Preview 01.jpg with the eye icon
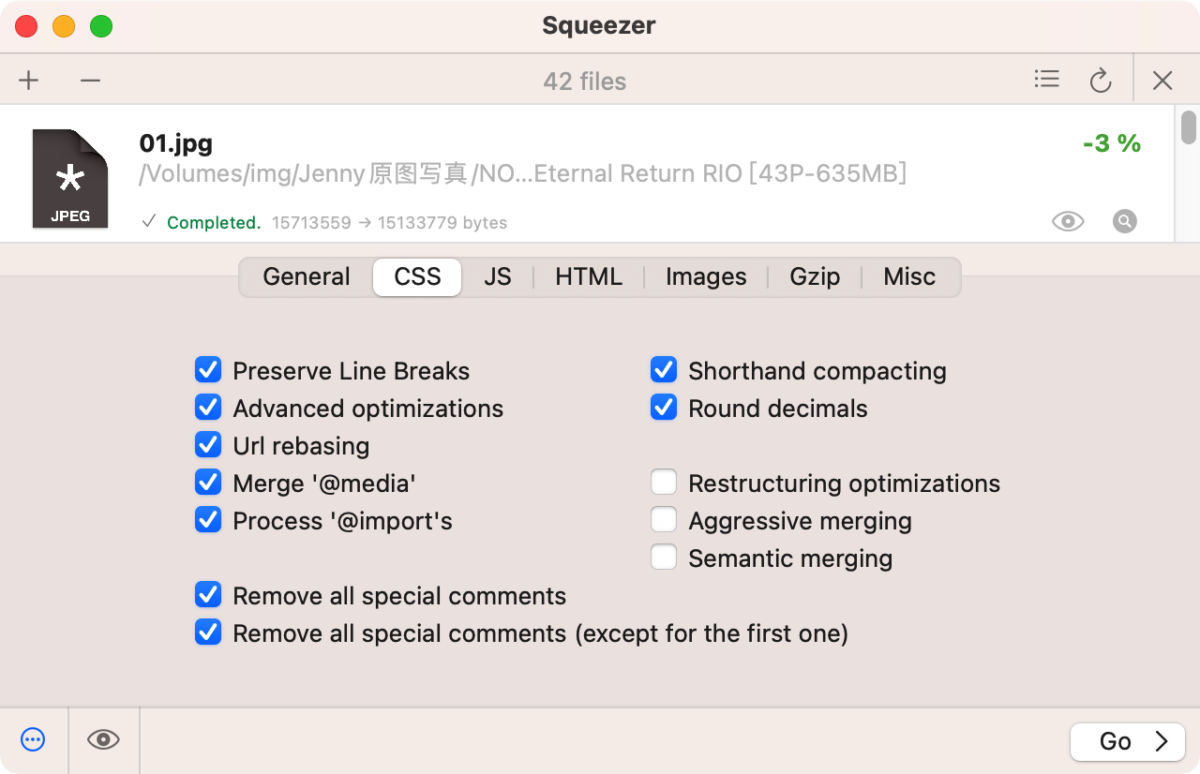Image resolution: width=1200 pixels, height=774 pixels. point(1068,221)
